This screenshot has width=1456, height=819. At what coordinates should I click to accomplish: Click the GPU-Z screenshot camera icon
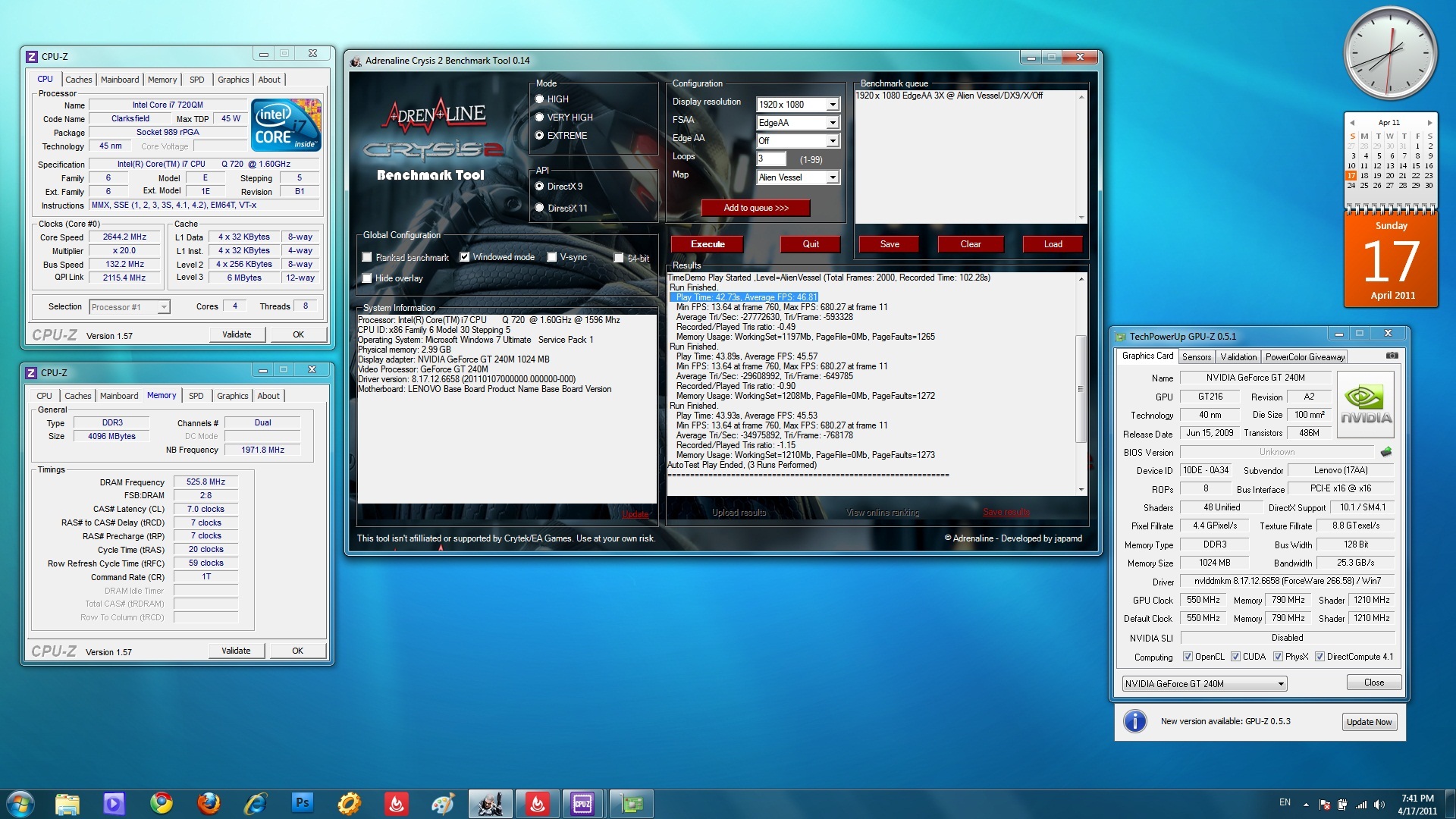pos(1392,356)
